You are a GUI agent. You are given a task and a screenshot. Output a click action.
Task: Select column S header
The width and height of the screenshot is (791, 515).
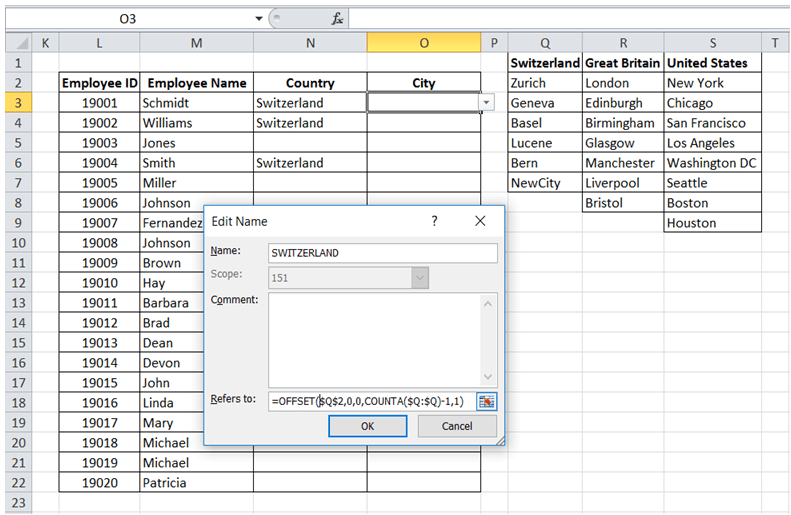click(x=713, y=43)
